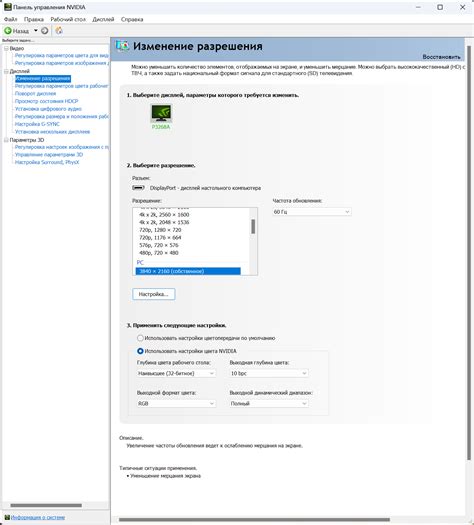Click the PC category header in resolution list

pos(140,262)
